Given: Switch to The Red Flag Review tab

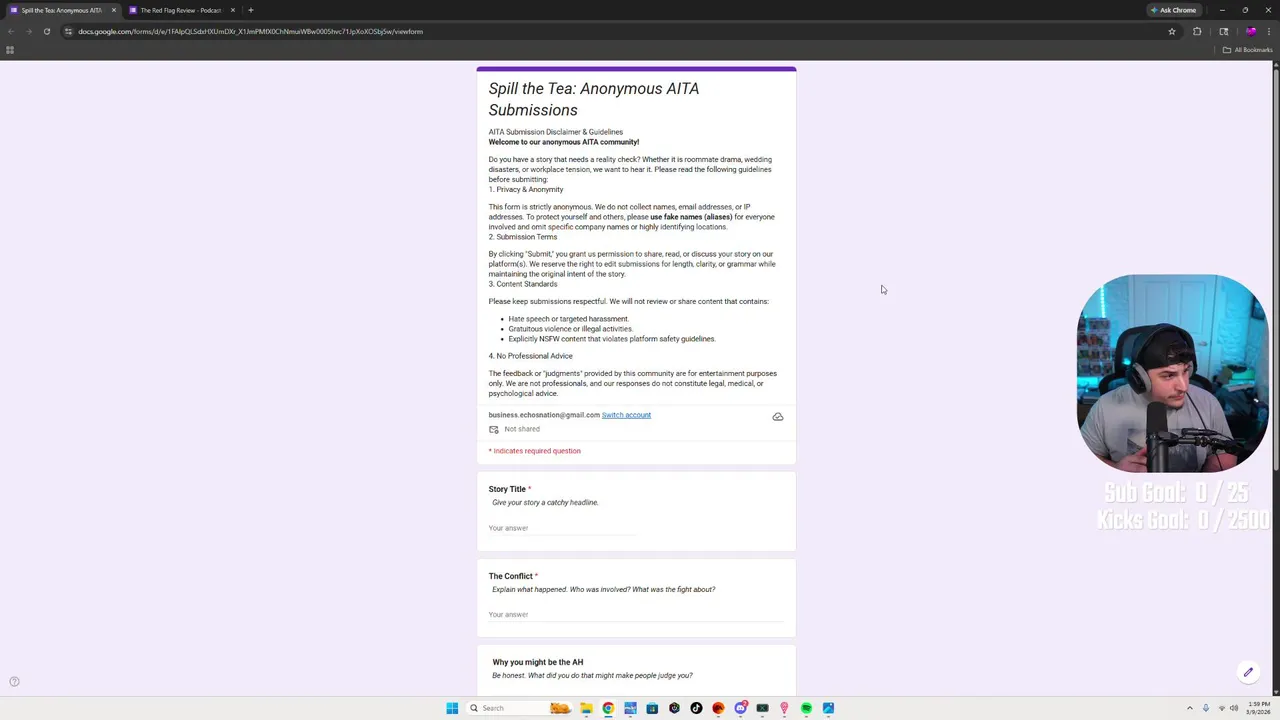Looking at the screenshot, I should (x=181, y=10).
